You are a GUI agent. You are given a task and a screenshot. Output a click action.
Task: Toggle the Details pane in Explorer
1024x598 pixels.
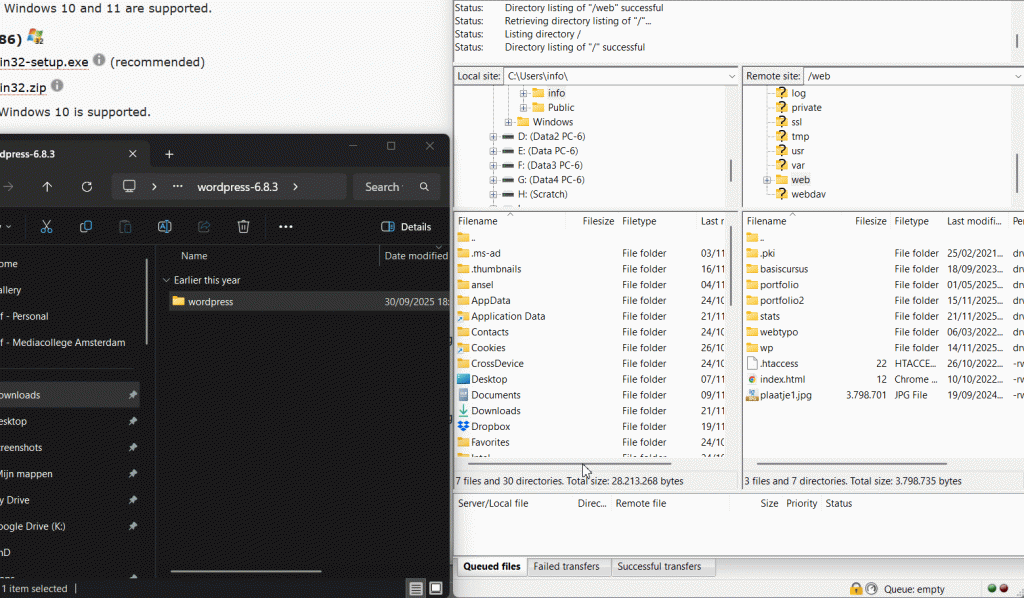click(x=407, y=227)
